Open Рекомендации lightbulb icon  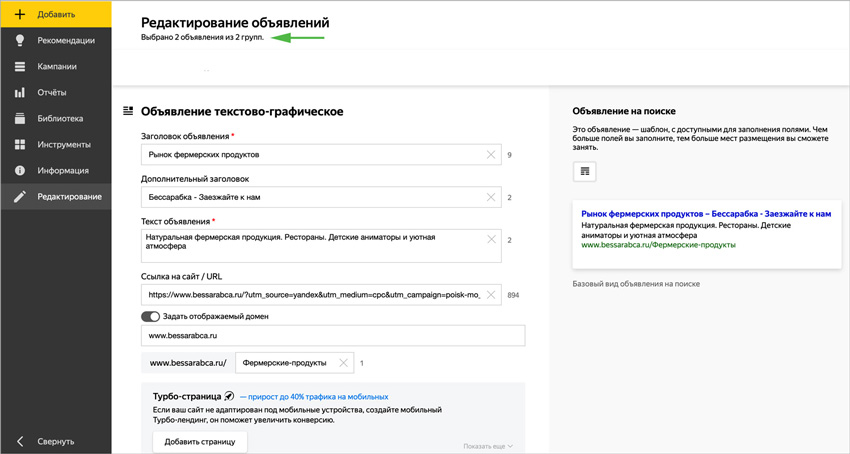point(20,40)
